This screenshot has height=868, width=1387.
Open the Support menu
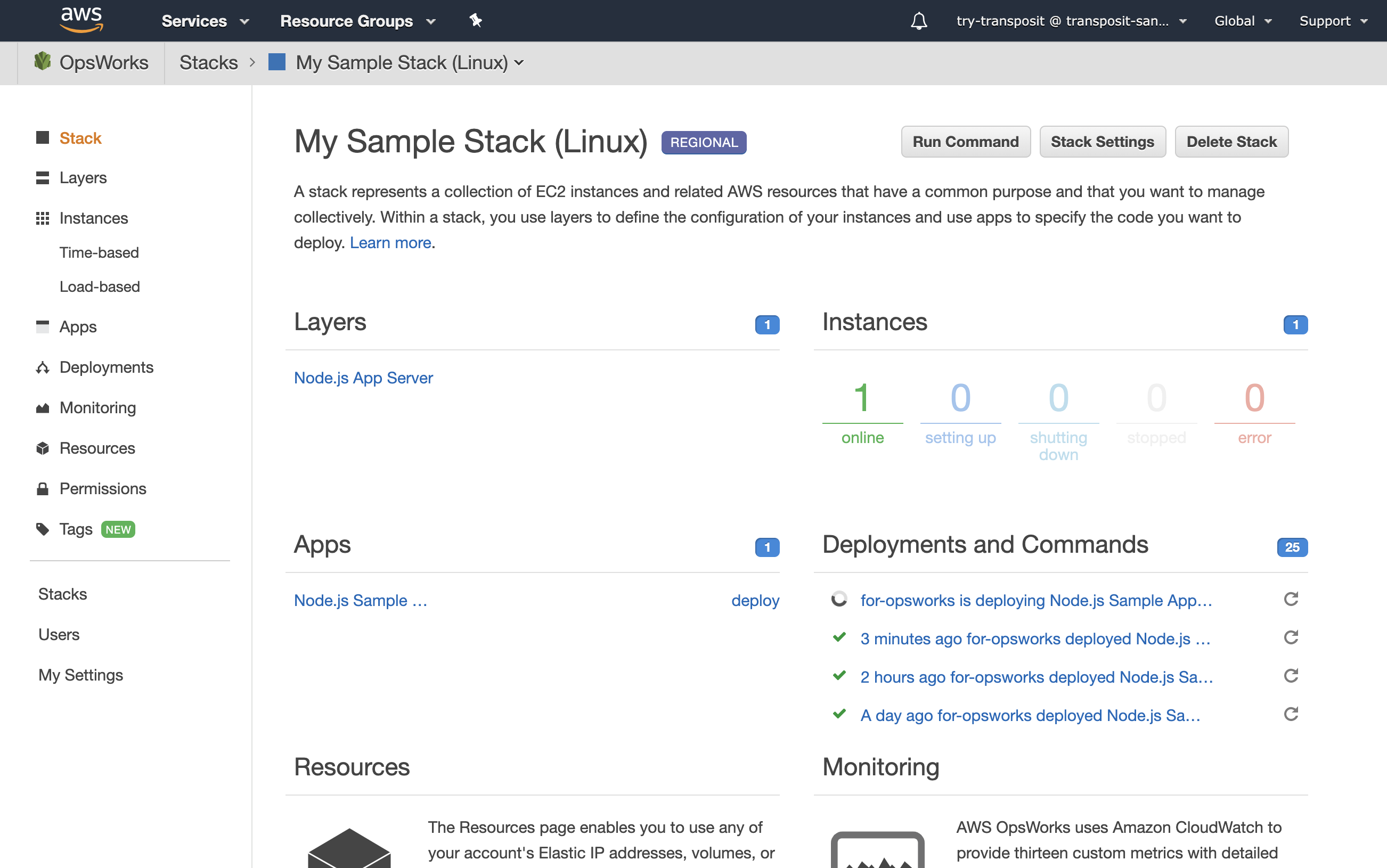(x=1333, y=21)
